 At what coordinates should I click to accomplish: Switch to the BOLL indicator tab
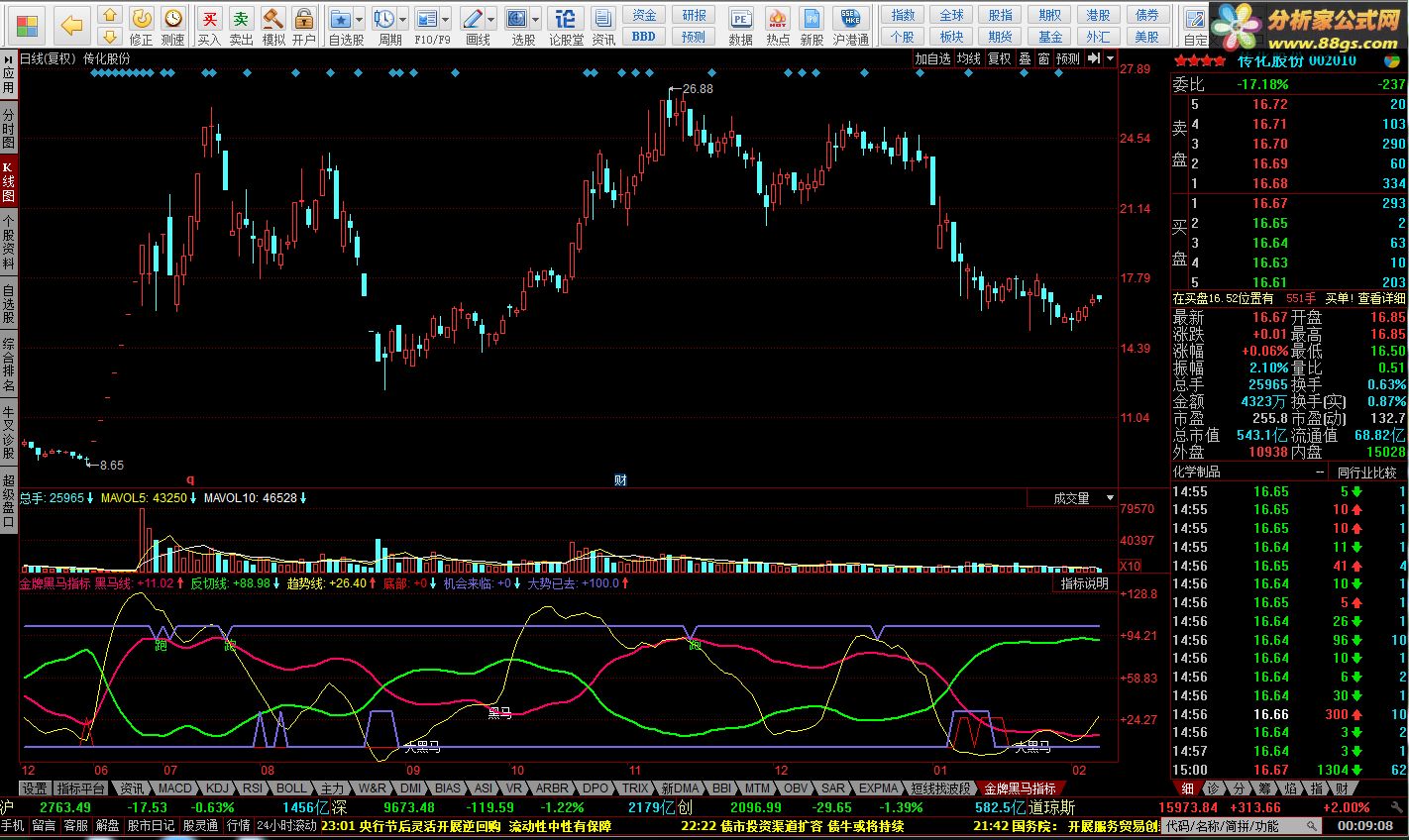[291, 788]
